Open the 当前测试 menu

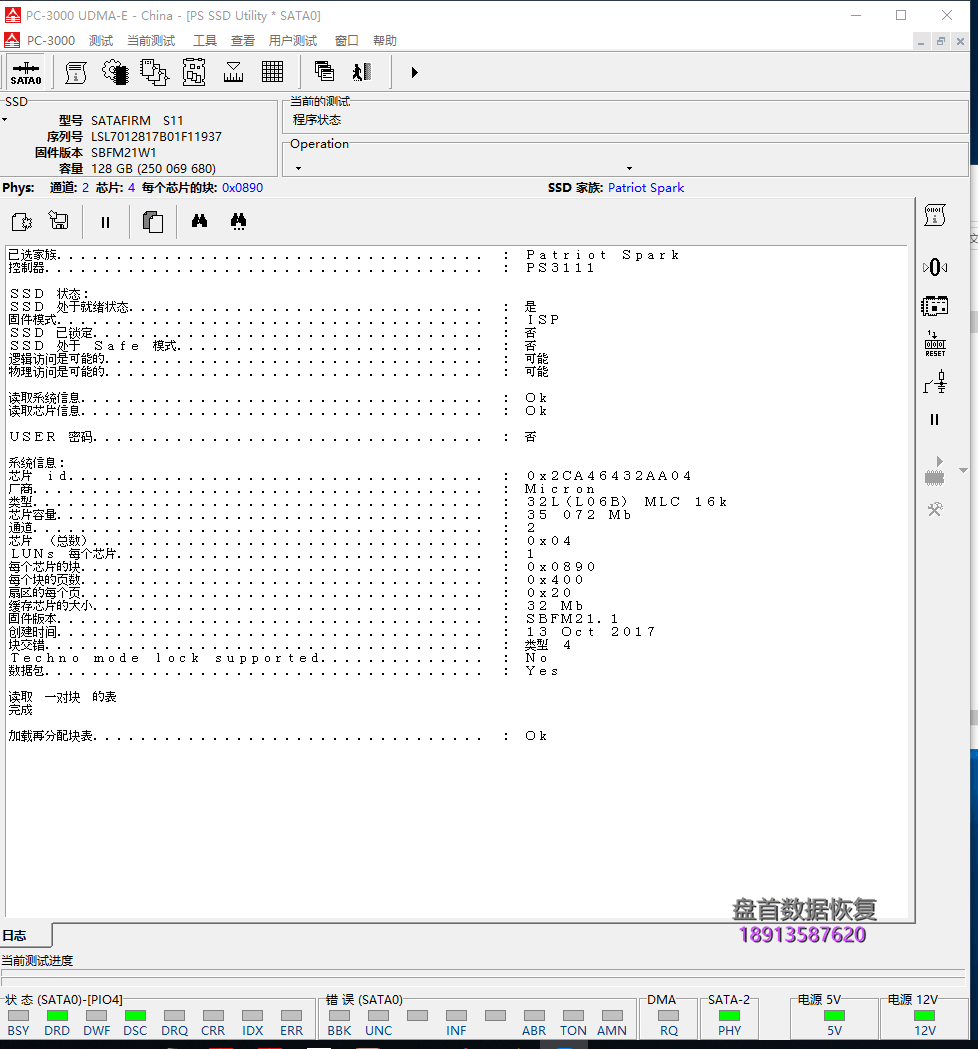(x=151, y=41)
